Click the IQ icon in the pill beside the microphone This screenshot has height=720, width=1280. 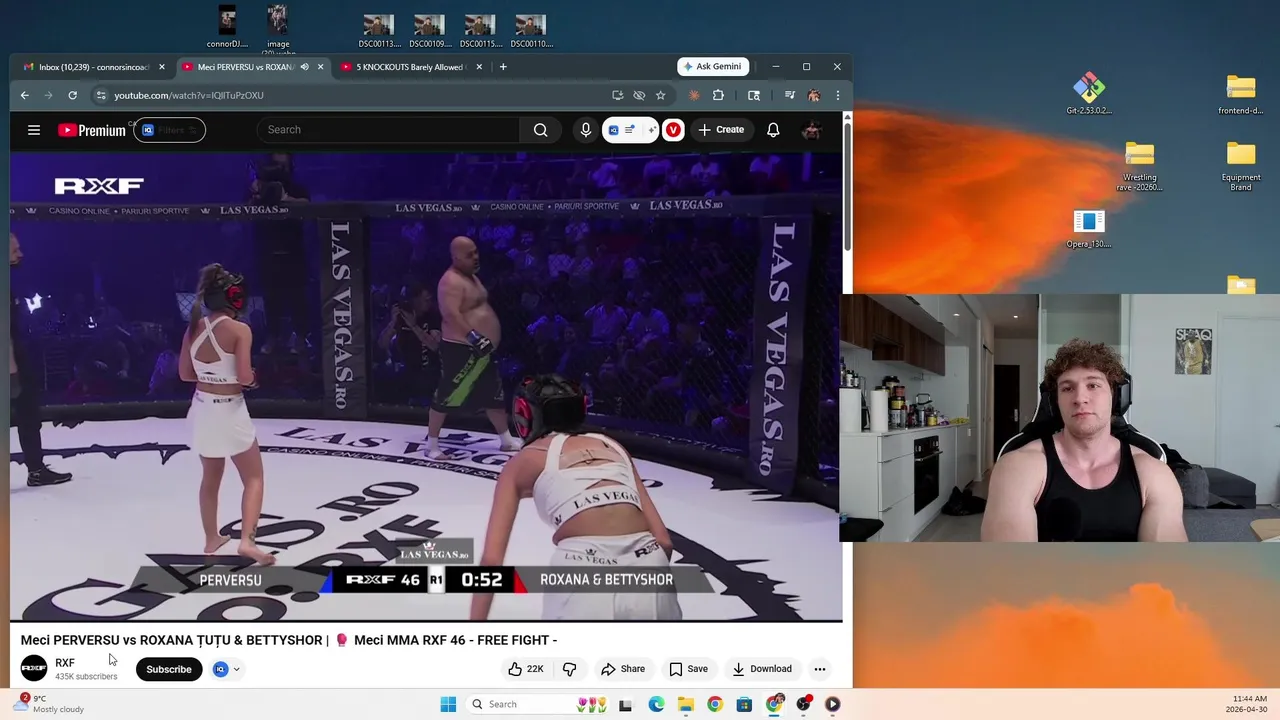click(614, 130)
